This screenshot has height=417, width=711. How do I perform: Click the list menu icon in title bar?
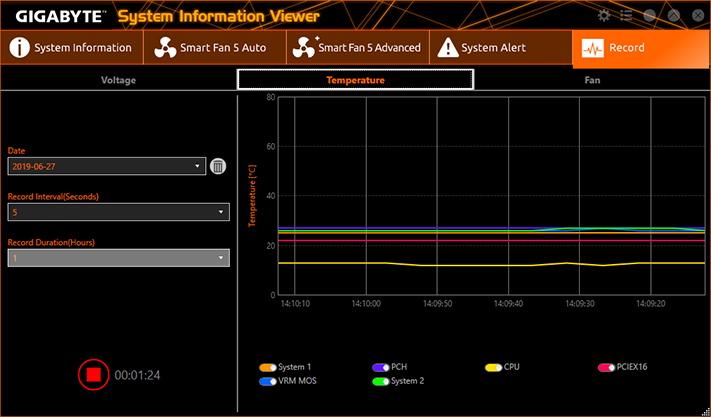click(x=626, y=15)
